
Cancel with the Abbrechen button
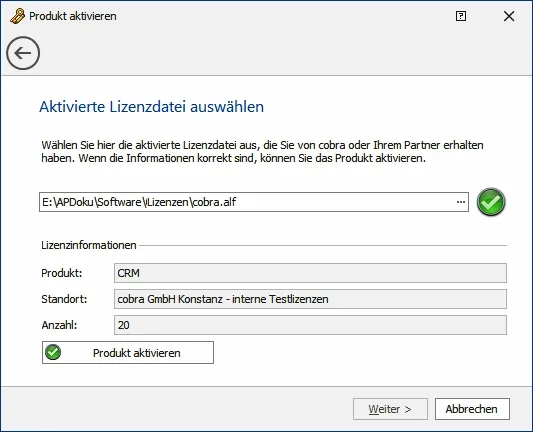click(x=472, y=409)
